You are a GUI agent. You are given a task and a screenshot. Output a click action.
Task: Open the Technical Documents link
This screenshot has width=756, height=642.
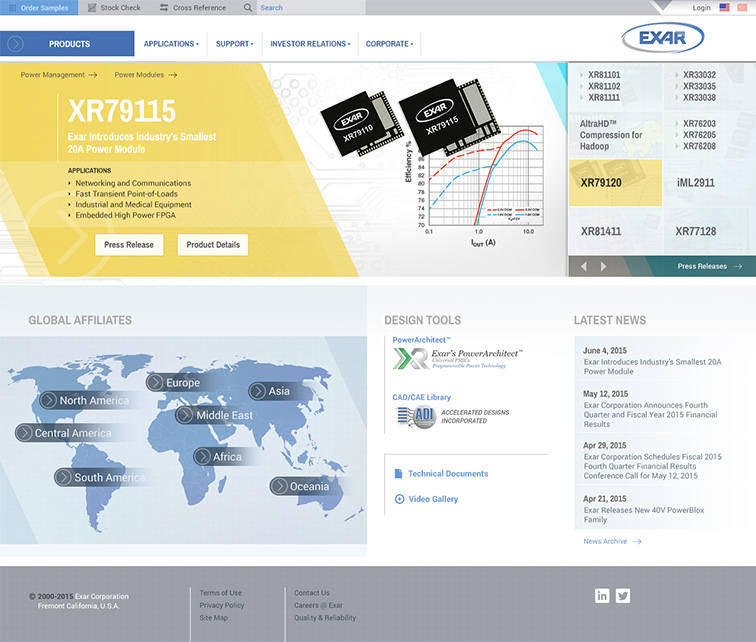coord(448,474)
